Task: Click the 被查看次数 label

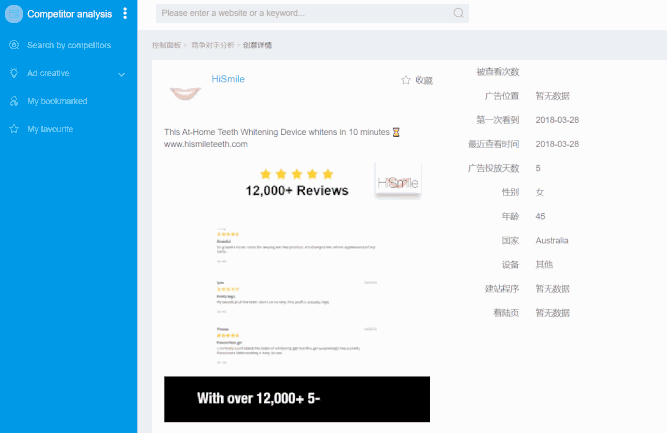Action: pyautogui.click(x=498, y=72)
